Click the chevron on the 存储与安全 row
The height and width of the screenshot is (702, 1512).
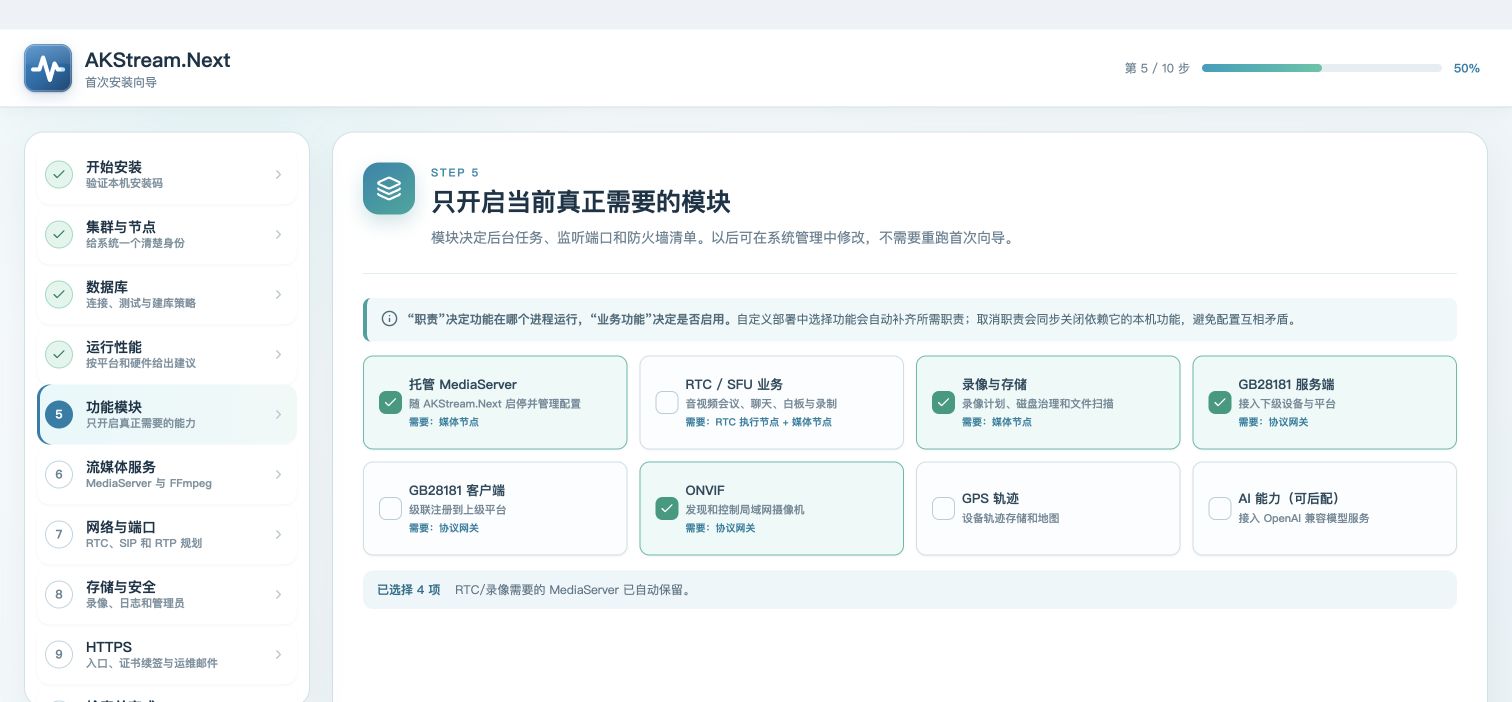pos(278,594)
